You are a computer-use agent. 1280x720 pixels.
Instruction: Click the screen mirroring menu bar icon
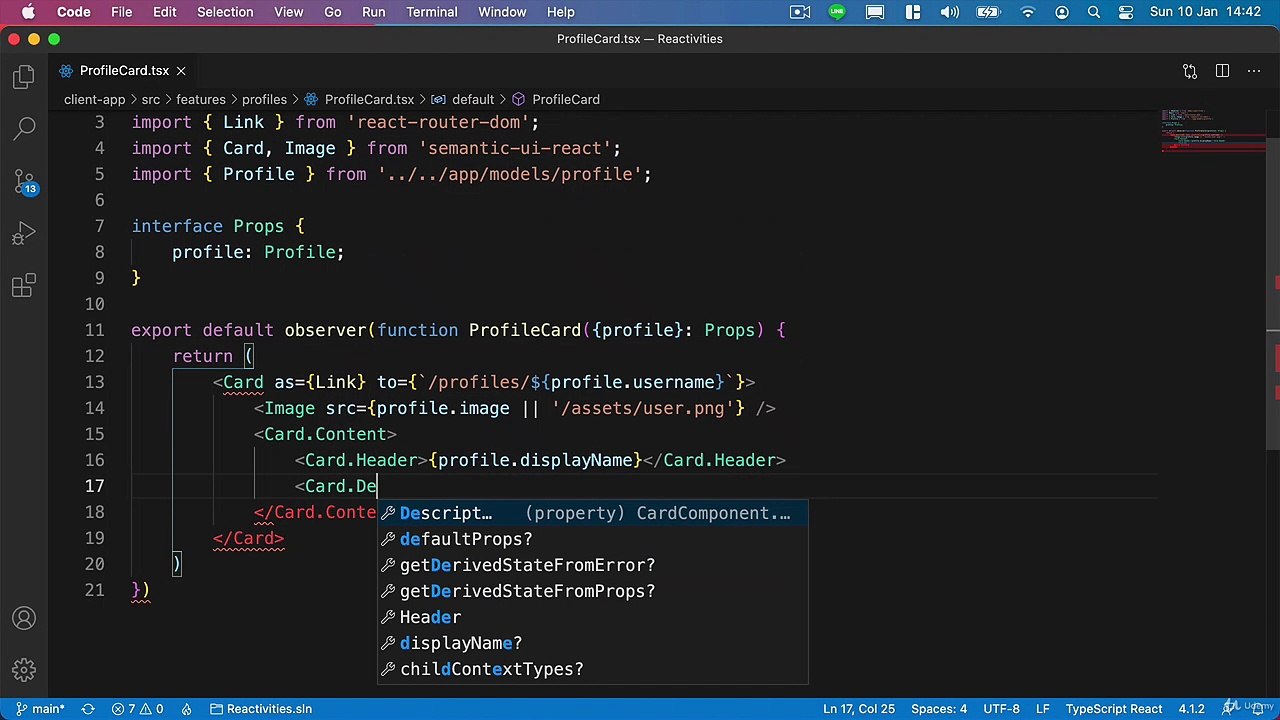(x=875, y=12)
